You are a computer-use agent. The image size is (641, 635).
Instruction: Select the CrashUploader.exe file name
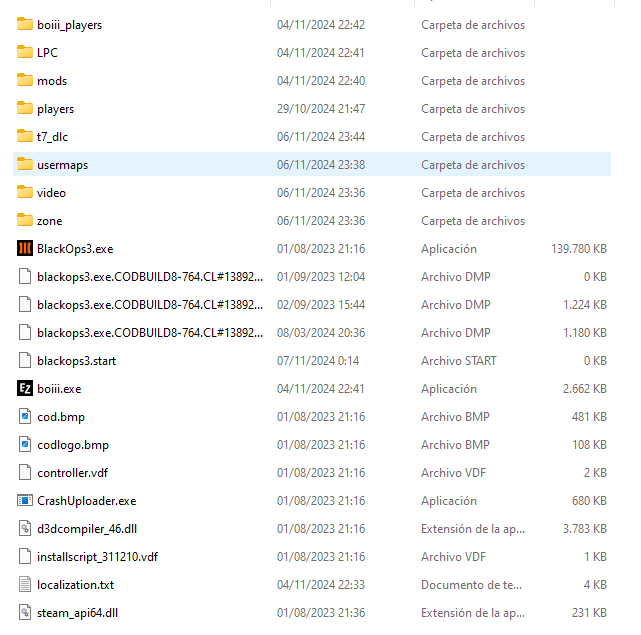[87, 501]
